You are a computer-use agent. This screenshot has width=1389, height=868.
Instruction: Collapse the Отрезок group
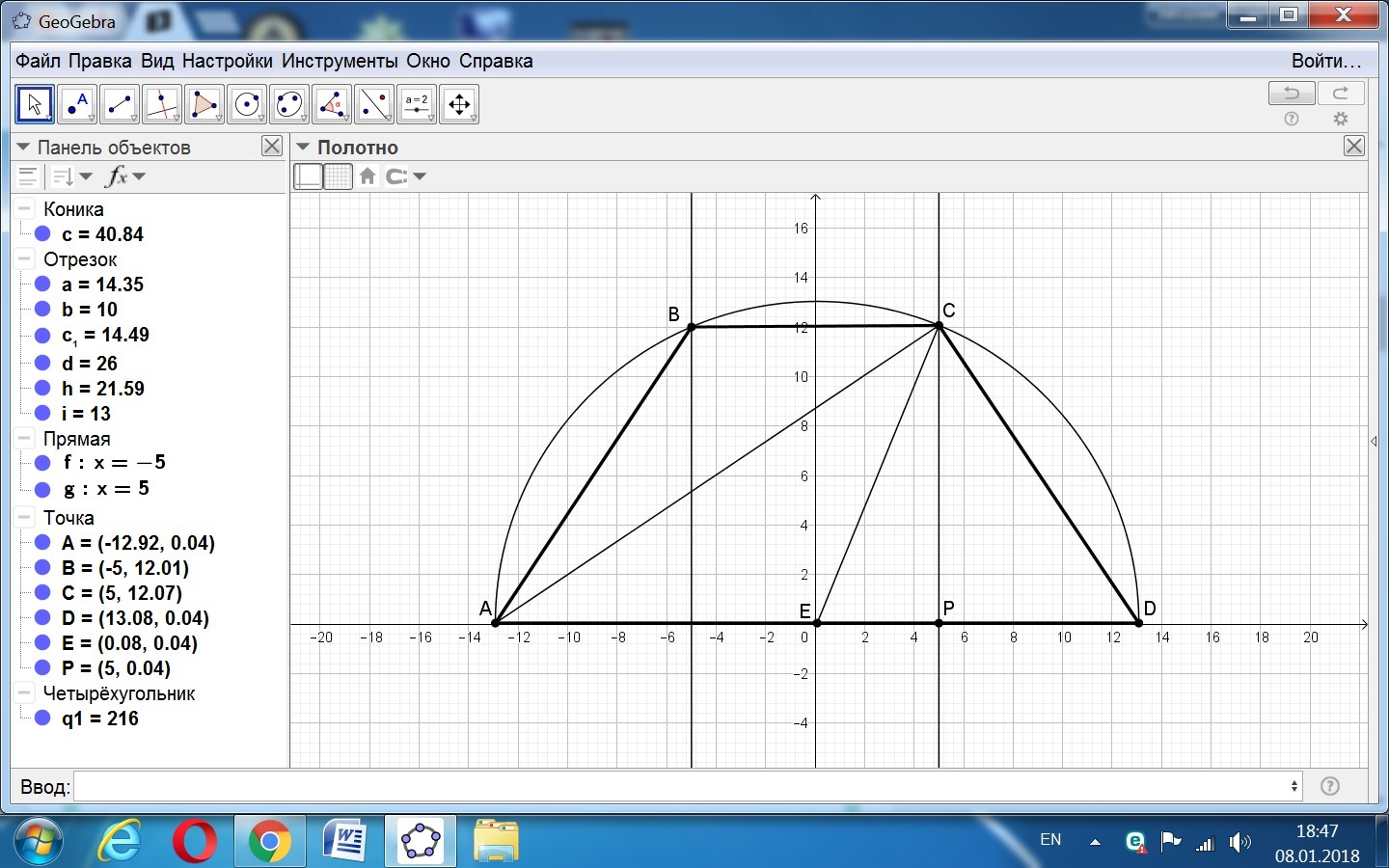click(24, 259)
